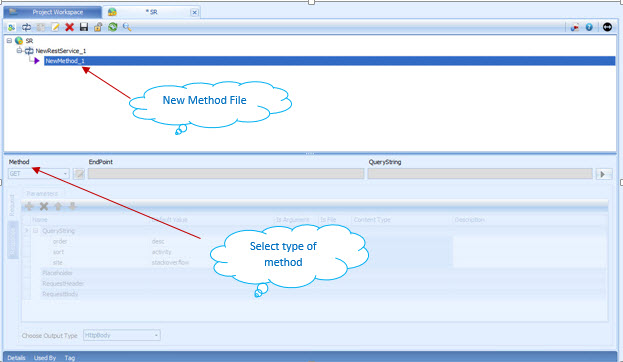
Task: Click the 'stackoverflow' default value cell
Action: click(170, 263)
